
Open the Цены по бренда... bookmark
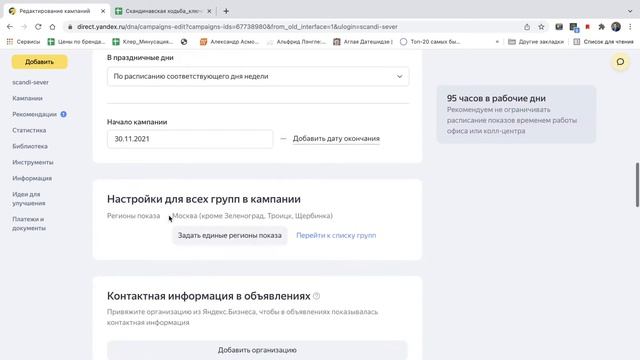coord(76,42)
